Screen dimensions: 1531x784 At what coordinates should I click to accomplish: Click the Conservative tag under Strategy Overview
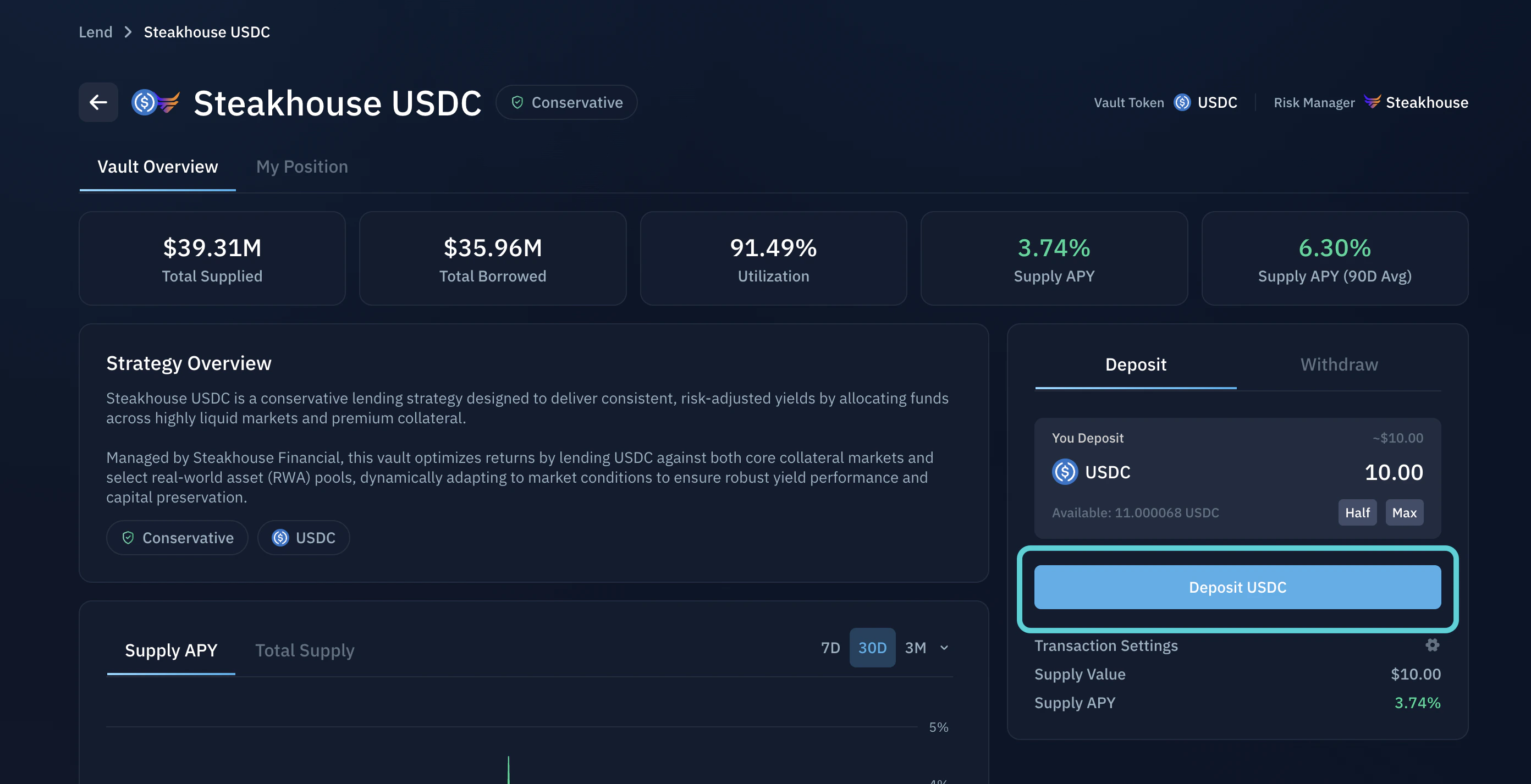(177, 538)
